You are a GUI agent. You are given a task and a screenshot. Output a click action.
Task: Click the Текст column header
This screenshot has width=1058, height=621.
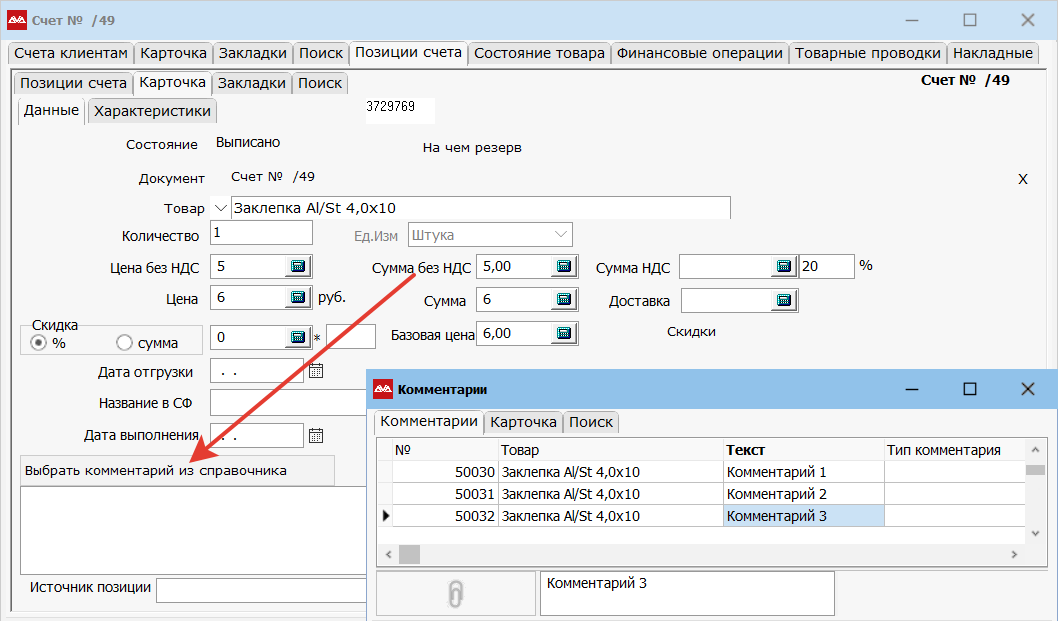tap(804, 450)
